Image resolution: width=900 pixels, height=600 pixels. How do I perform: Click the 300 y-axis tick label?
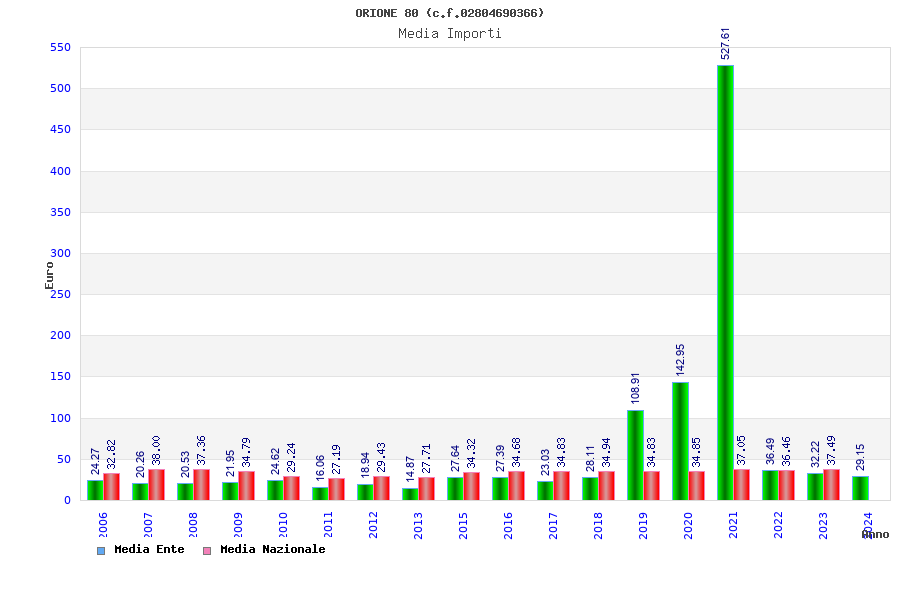point(60,253)
